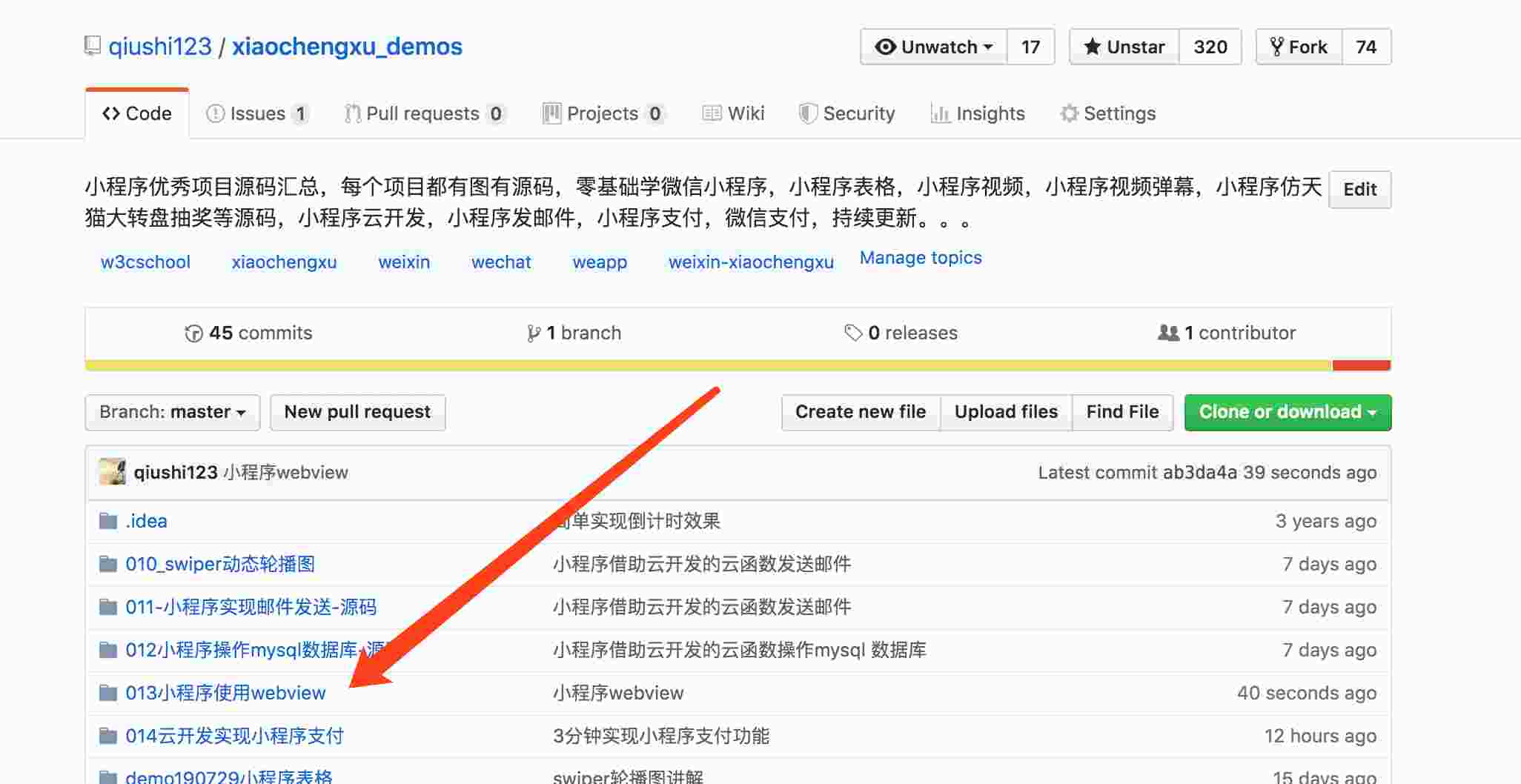Open the Security tab
1521x784 pixels.
(847, 113)
